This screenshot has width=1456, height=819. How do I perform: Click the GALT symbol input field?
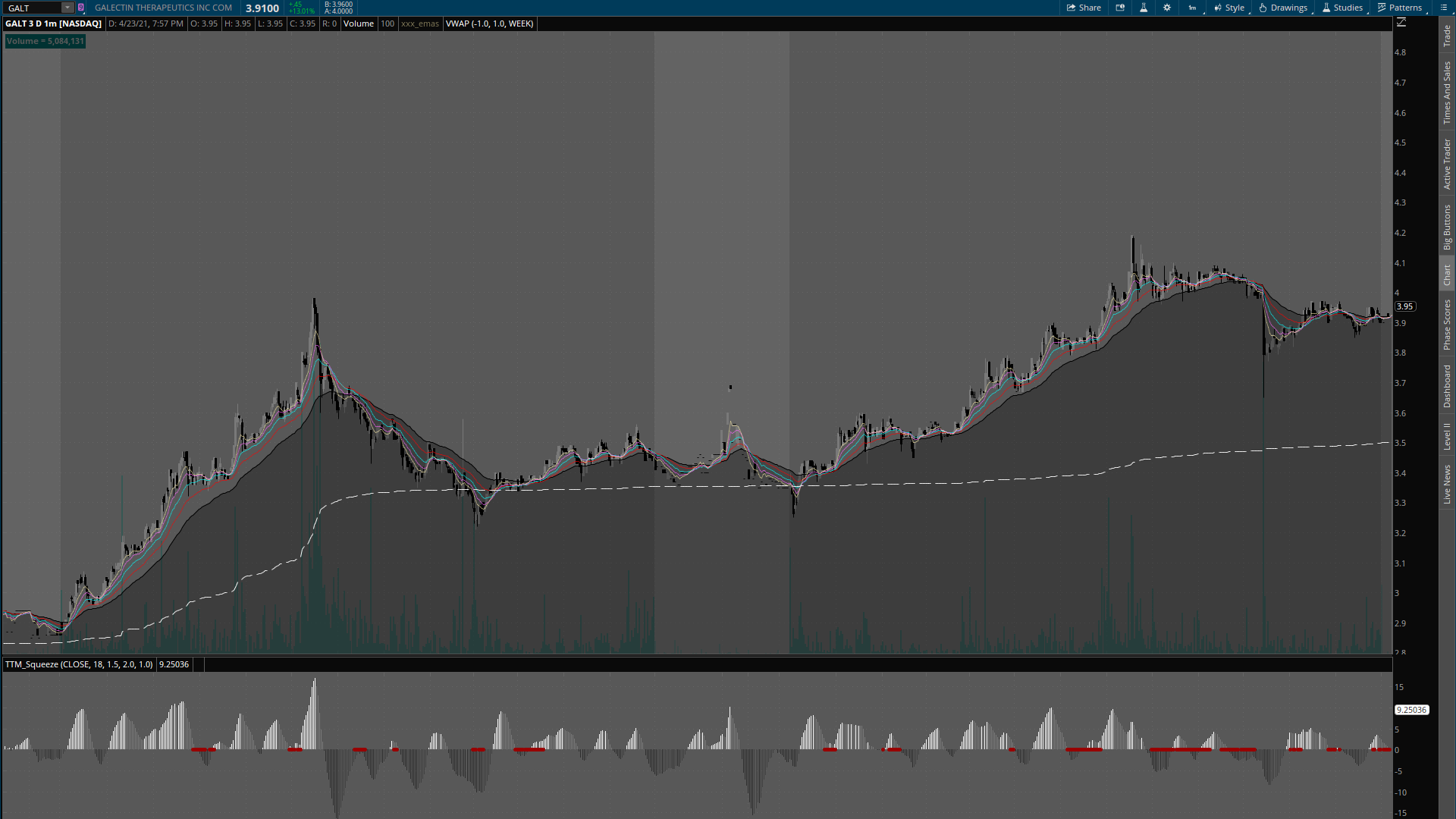tap(32, 8)
